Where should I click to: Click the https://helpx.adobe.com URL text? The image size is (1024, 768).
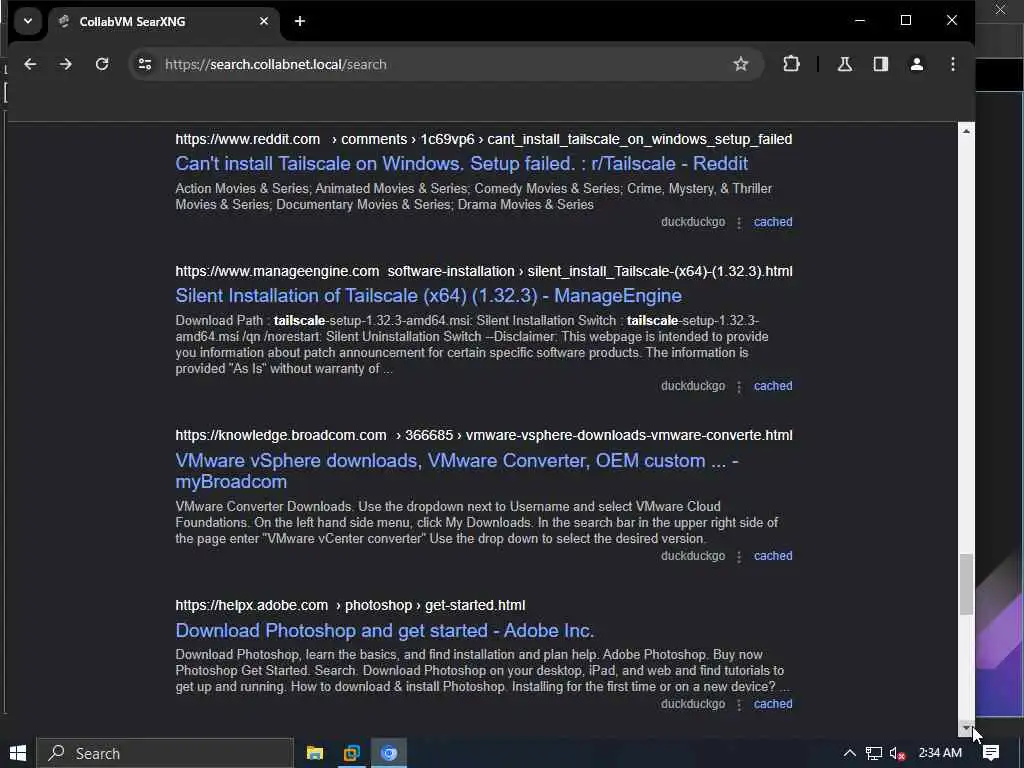point(251,605)
